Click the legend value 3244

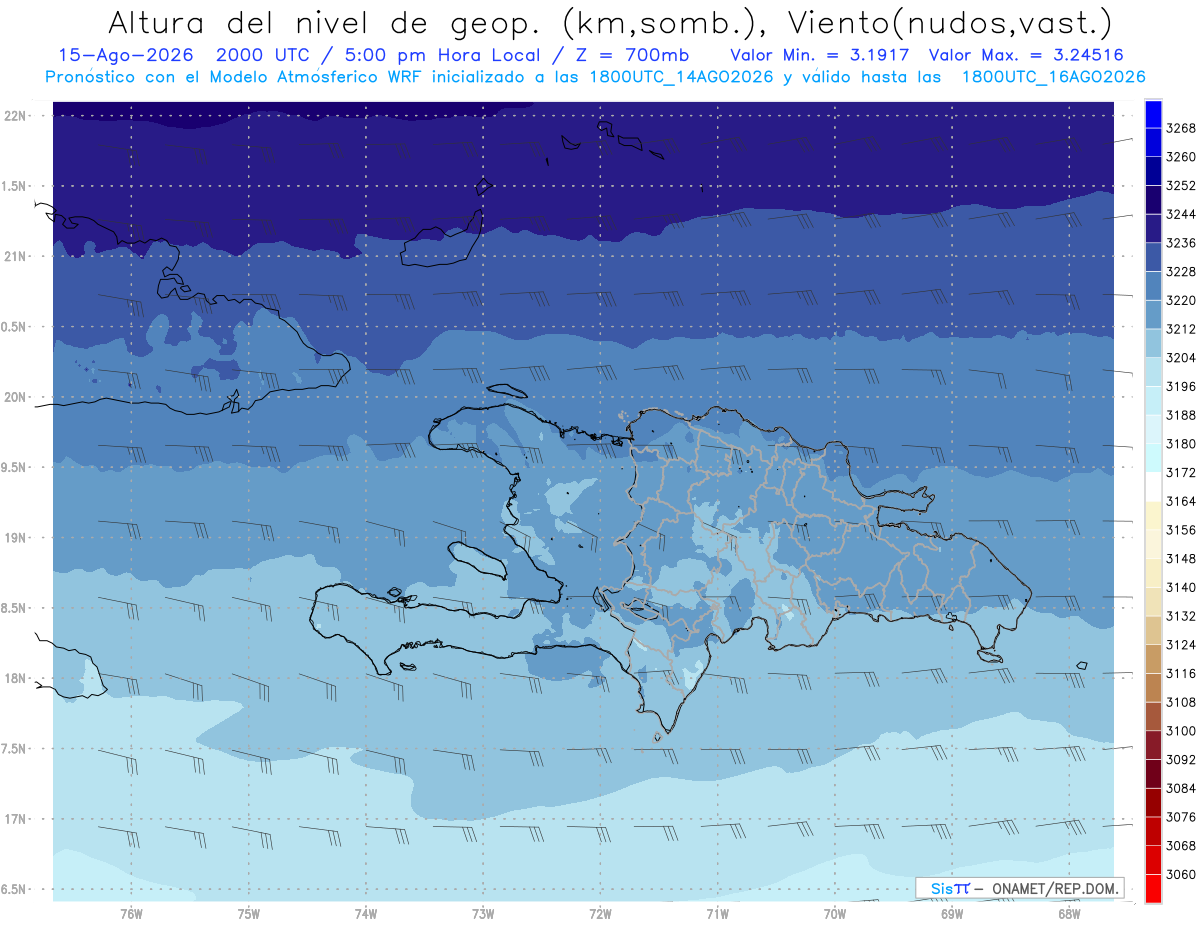click(1181, 214)
